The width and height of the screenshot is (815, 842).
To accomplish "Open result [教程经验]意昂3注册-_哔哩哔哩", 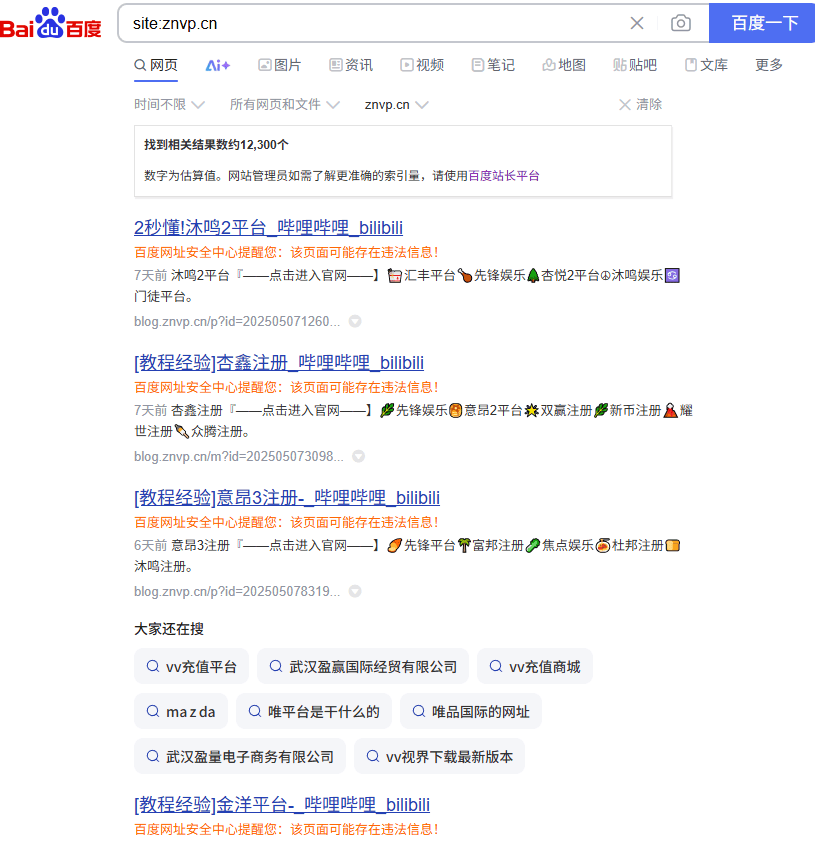I will pyautogui.click(x=287, y=498).
